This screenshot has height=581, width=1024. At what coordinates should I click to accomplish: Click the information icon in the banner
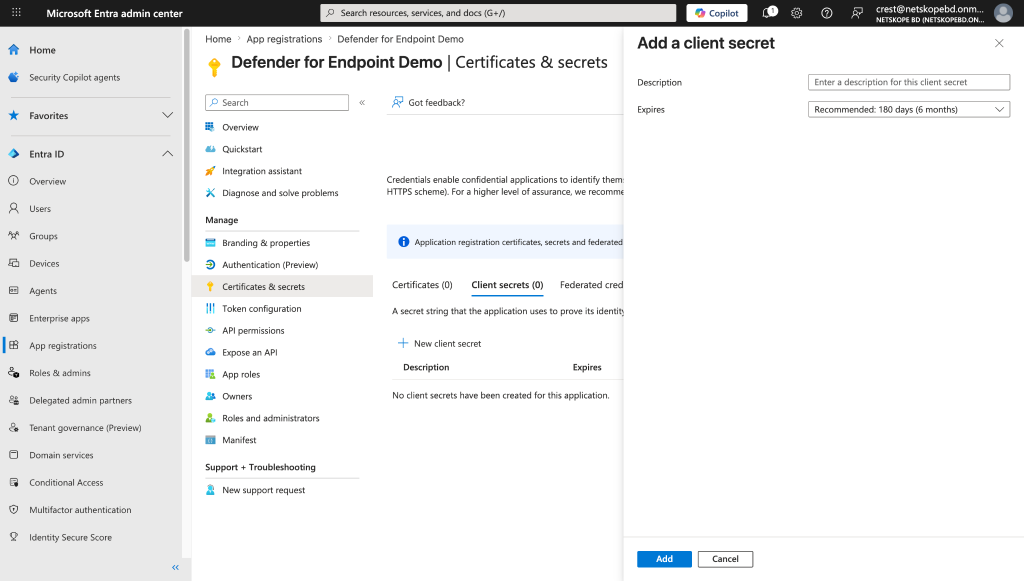[x=404, y=242]
